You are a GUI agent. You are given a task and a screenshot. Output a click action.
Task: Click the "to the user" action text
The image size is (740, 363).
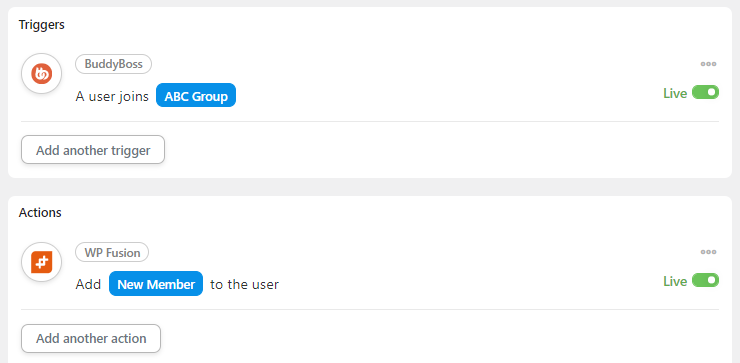click(244, 285)
